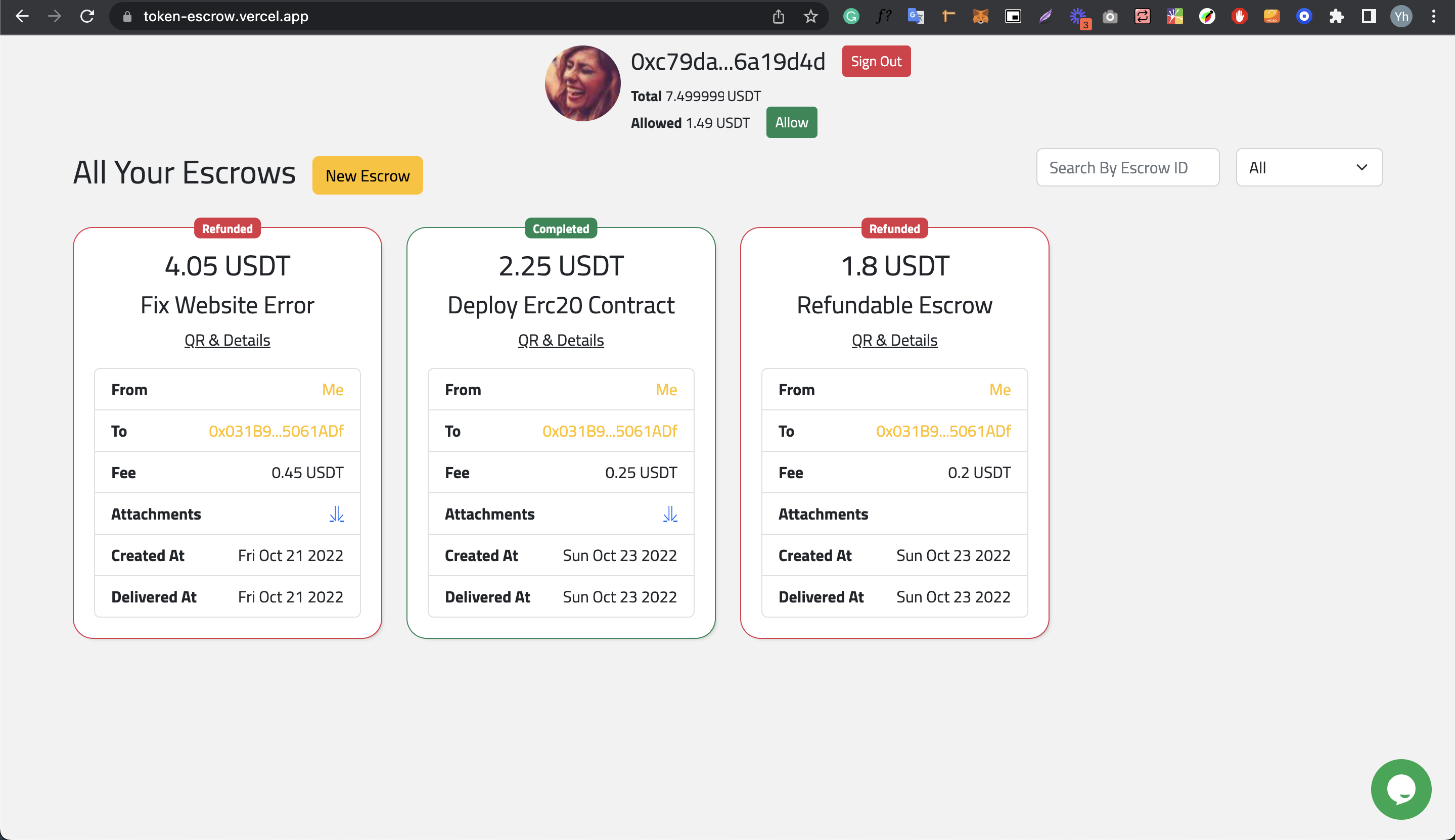Screen dimensions: 1455x840
Task: Download attachments of Fix Website Error escrow
Action: pyautogui.click(x=336, y=514)
